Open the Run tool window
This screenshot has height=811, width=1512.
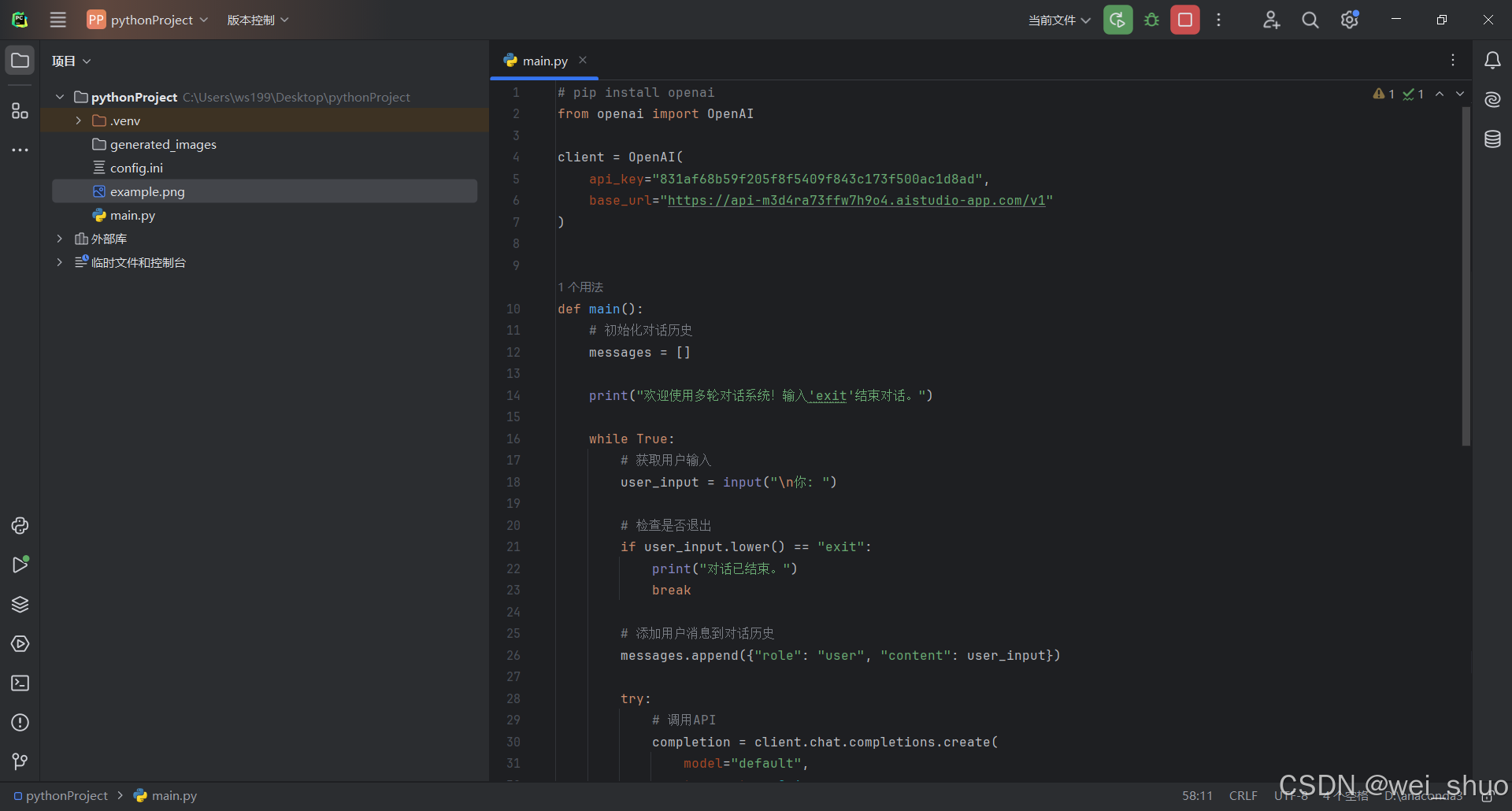point(20,565)
